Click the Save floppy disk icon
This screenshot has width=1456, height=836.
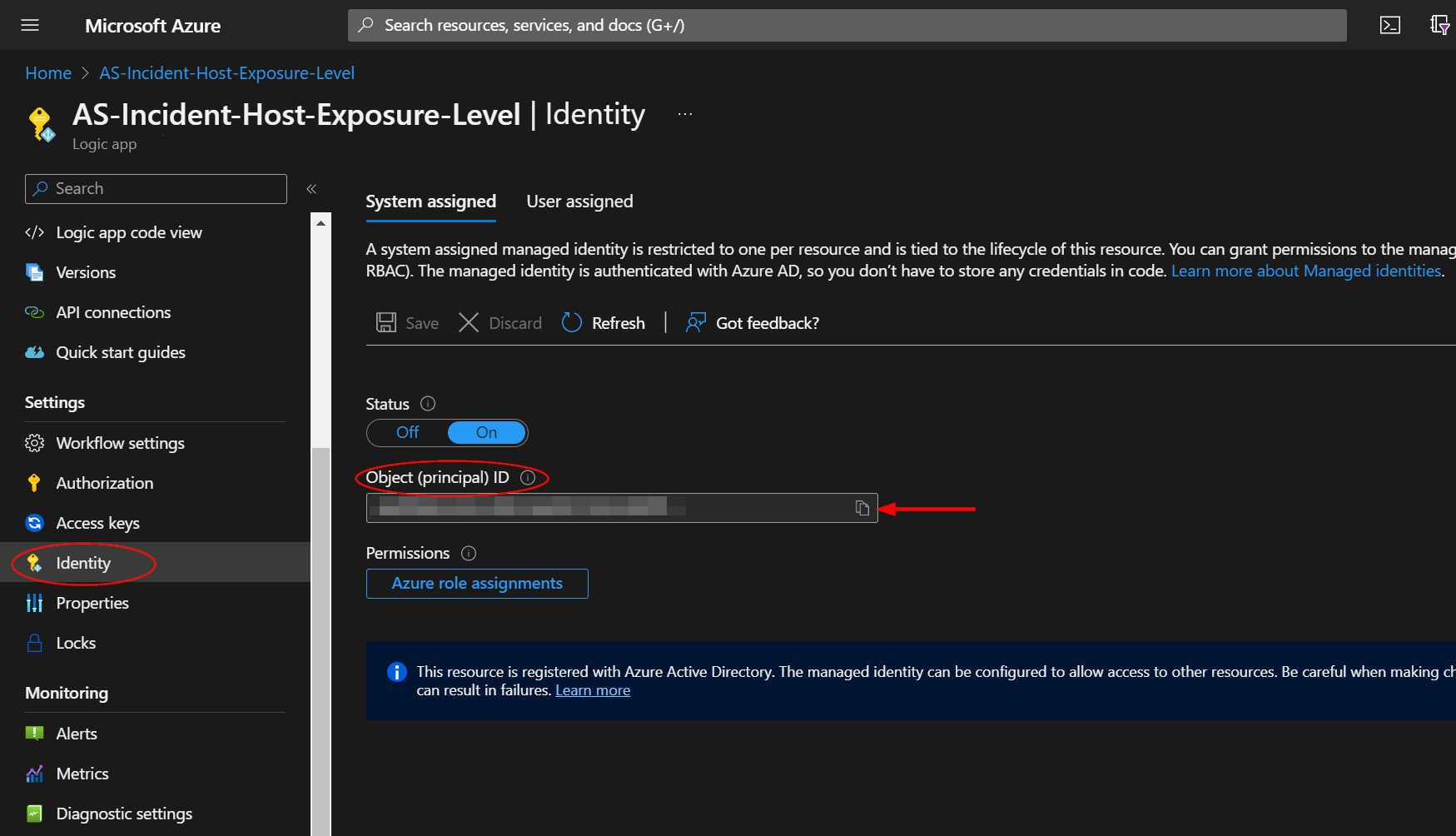[386, 323]
